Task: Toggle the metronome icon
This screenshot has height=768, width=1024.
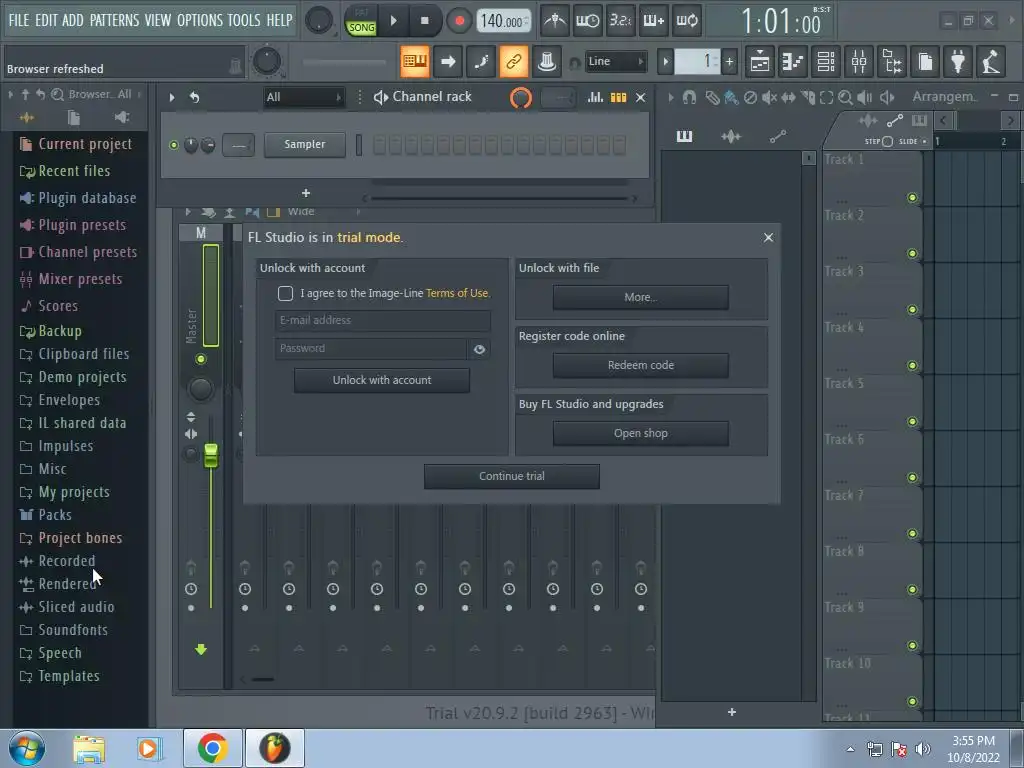Action: [555, 20]
